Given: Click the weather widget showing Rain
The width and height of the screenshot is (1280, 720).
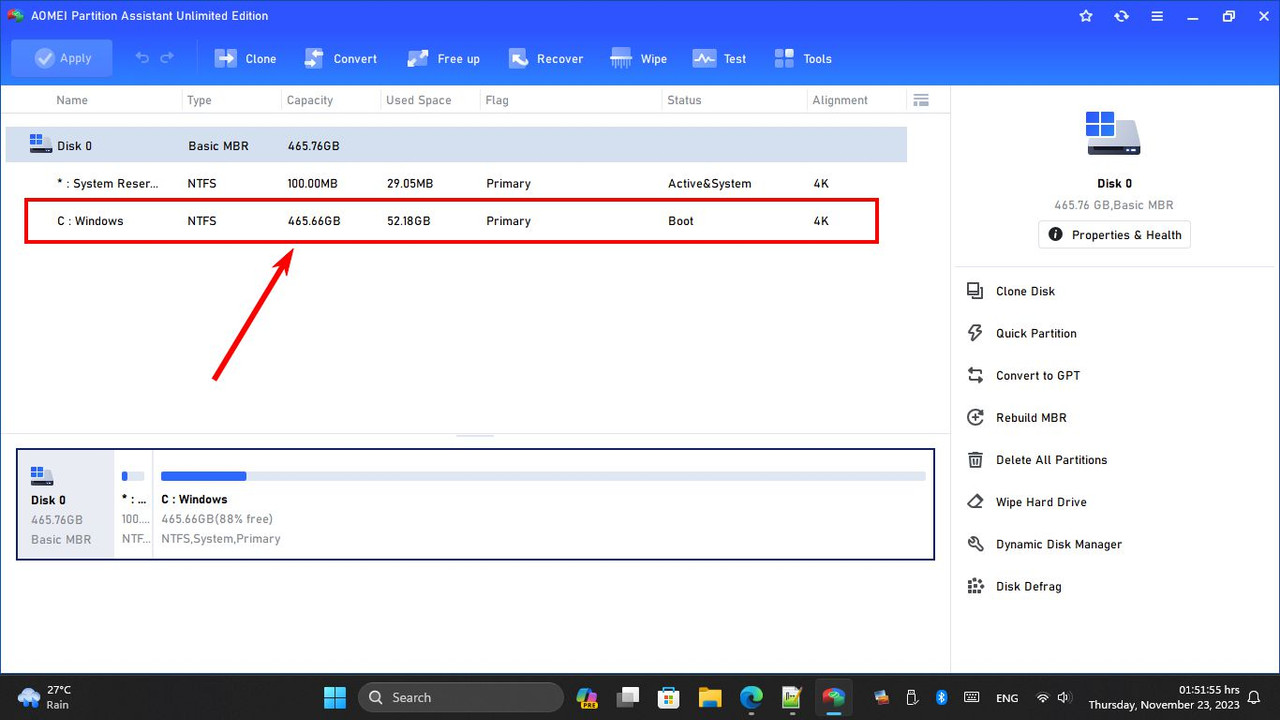Looking at the screenshot, I should [x=45, y=697].
